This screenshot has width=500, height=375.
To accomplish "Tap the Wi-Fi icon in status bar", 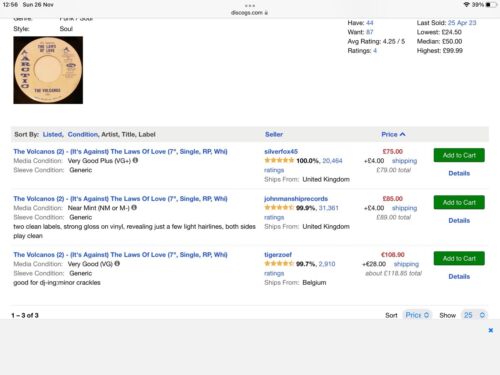I will (x=466, y=5).
